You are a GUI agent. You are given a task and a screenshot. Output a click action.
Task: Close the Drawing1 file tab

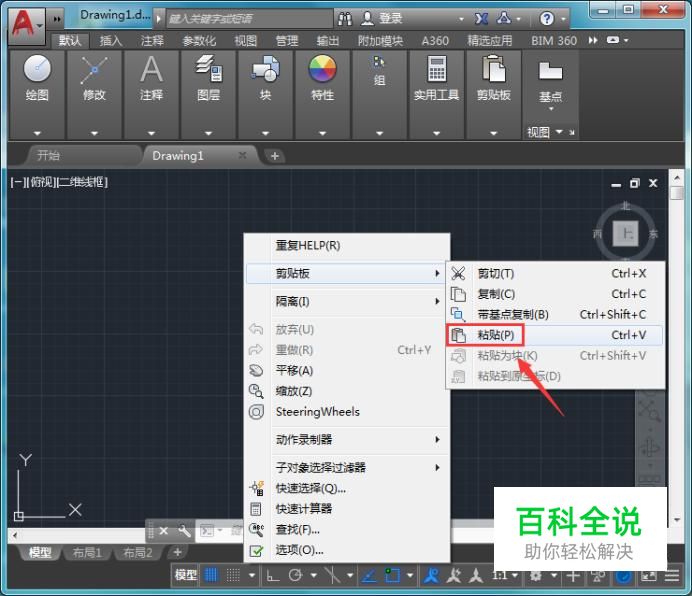tap(242, 155)
